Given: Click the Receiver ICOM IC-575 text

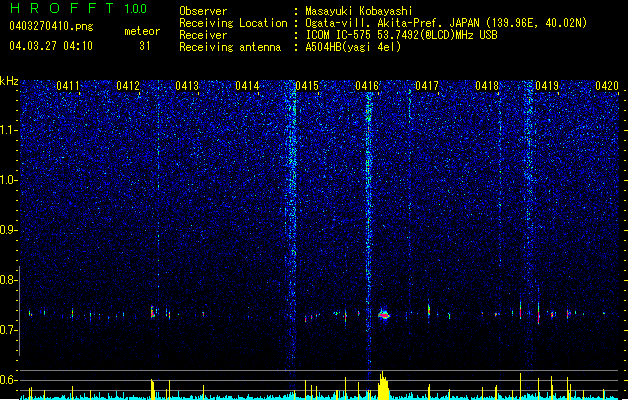Looking at the screenshot, I should (x=401, y=35).
